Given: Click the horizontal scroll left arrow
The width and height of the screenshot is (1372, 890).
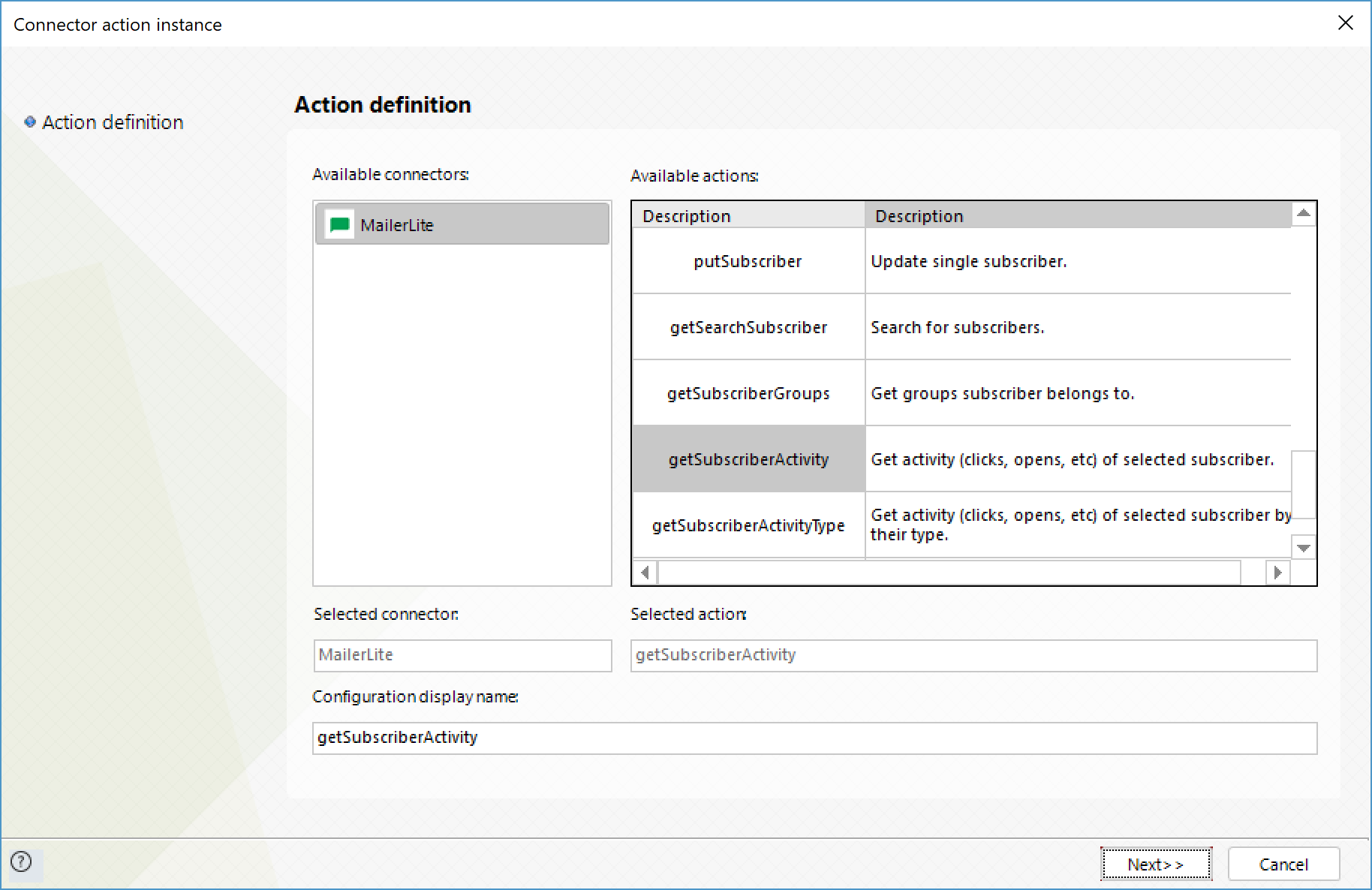Looking at the screenshot, I should [645, 573].
